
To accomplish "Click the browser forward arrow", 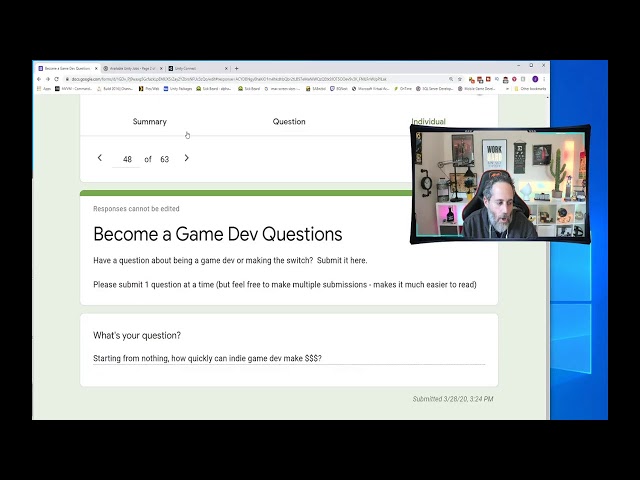I will click(x=48, y=79).
